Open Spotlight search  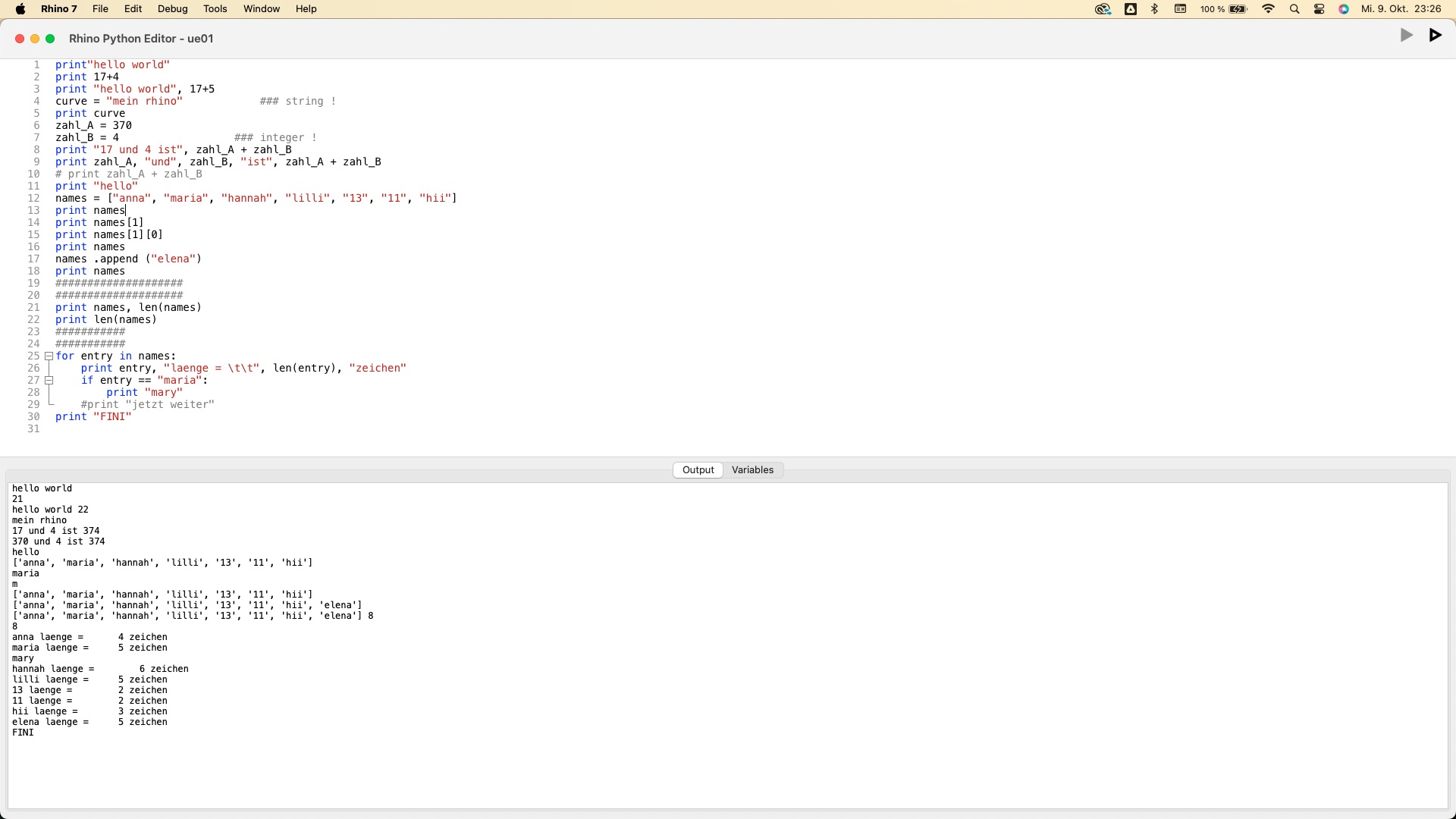tap(1294, 9)
